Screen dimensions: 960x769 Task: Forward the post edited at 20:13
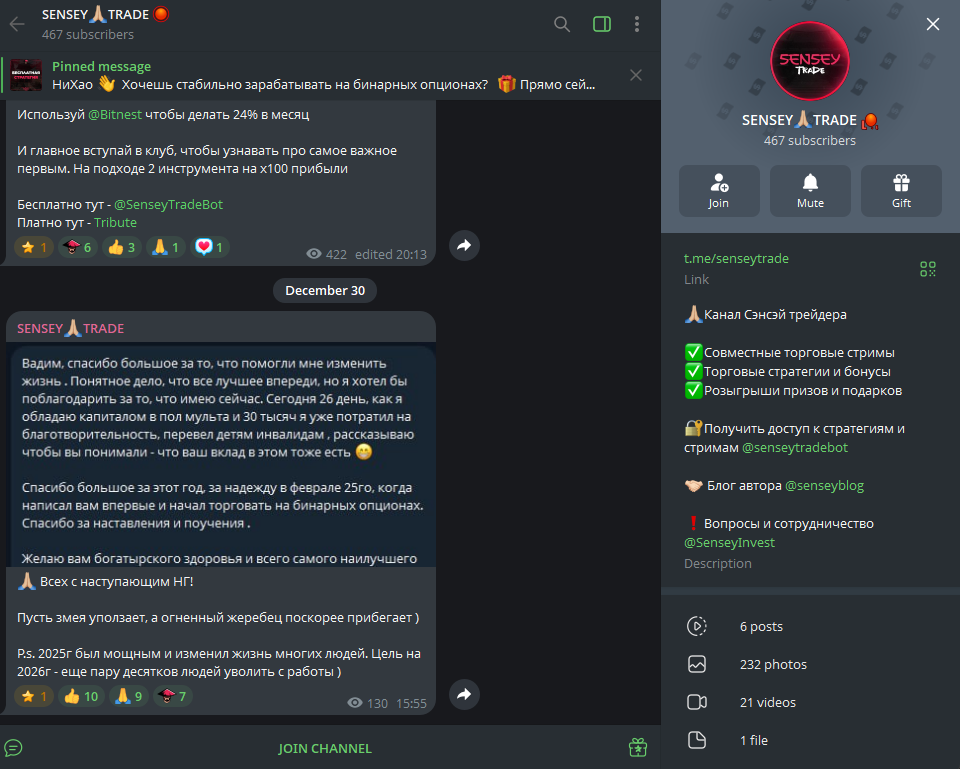(x=464, y=246)
